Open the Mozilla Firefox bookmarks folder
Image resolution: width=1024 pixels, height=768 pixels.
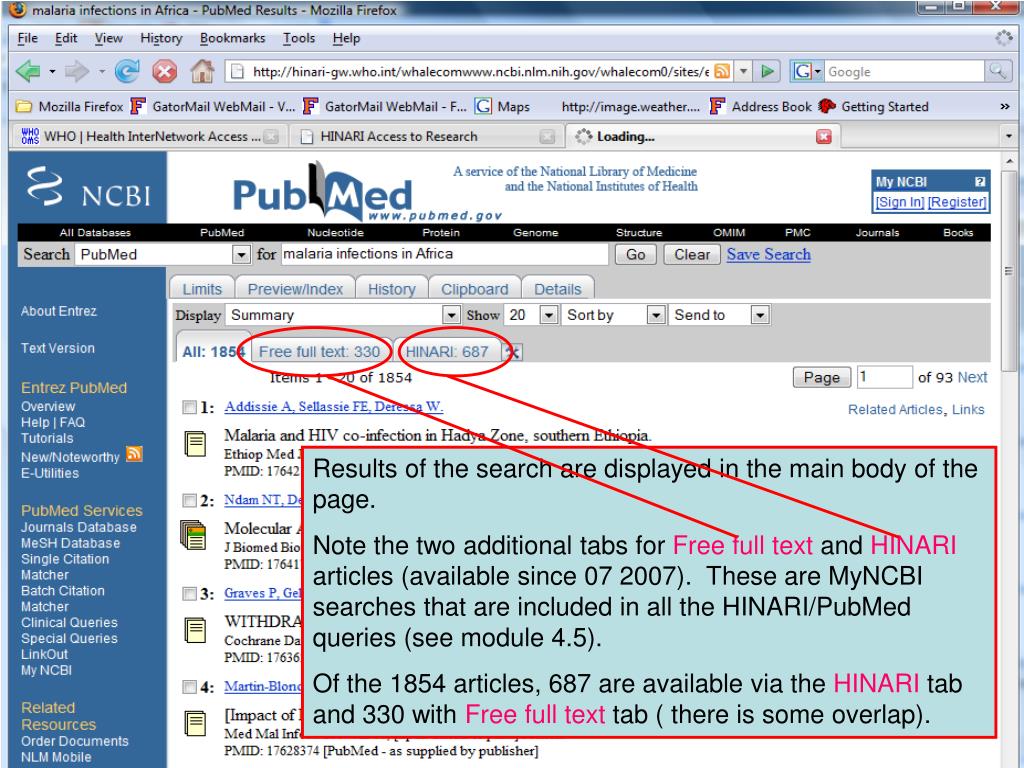pyautogui.click(x=69, y=106)
